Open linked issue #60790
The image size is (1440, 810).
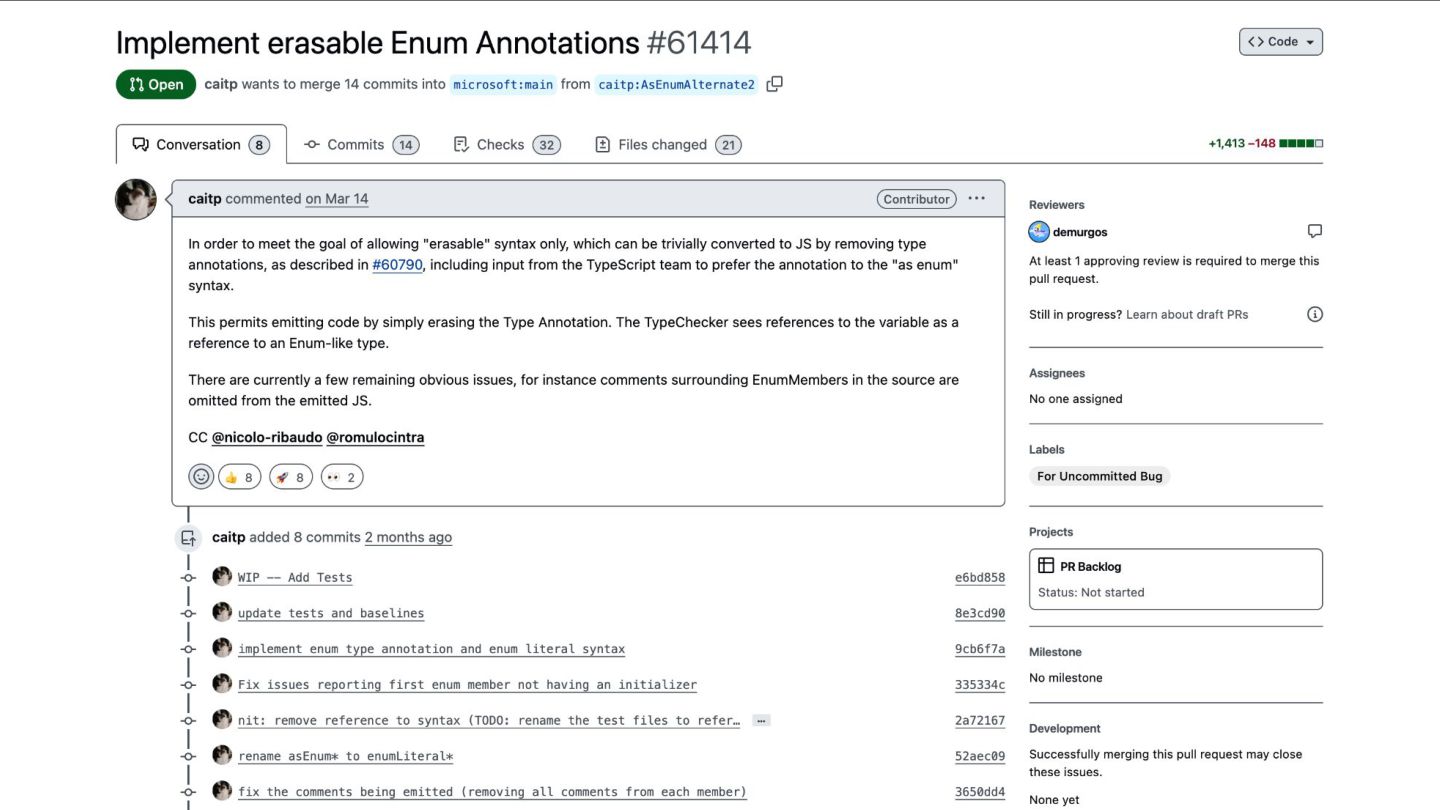coord(397,265)
